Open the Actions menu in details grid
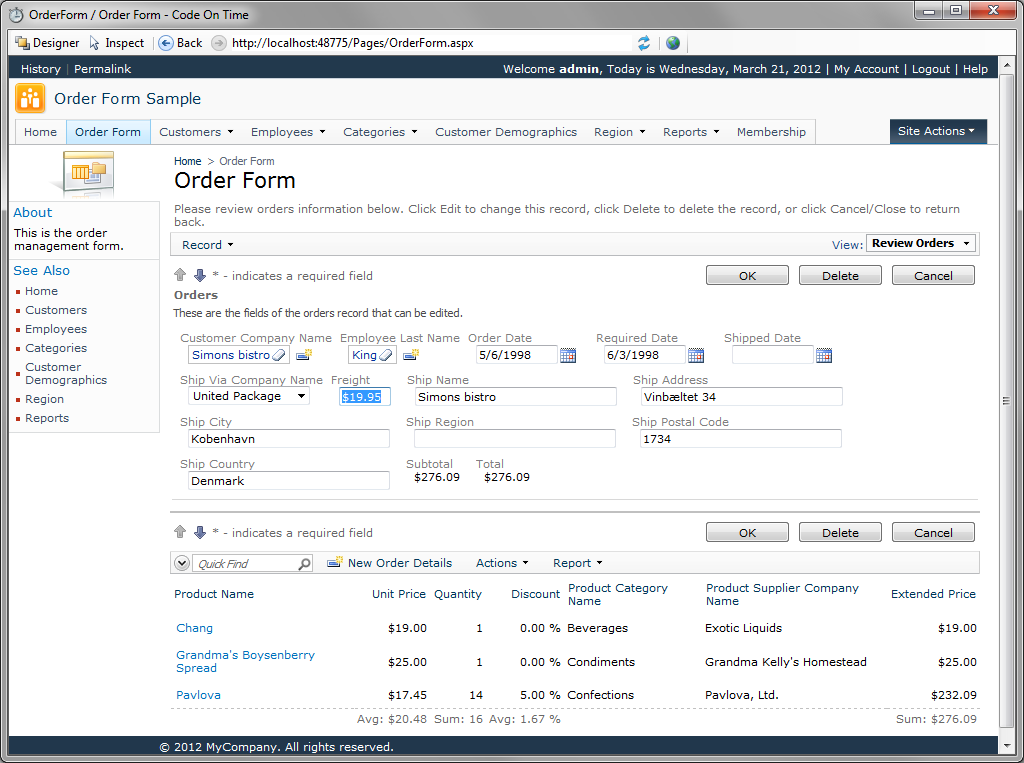The width and height of the screenshot is (1024, 763). [x=502, y=563]
